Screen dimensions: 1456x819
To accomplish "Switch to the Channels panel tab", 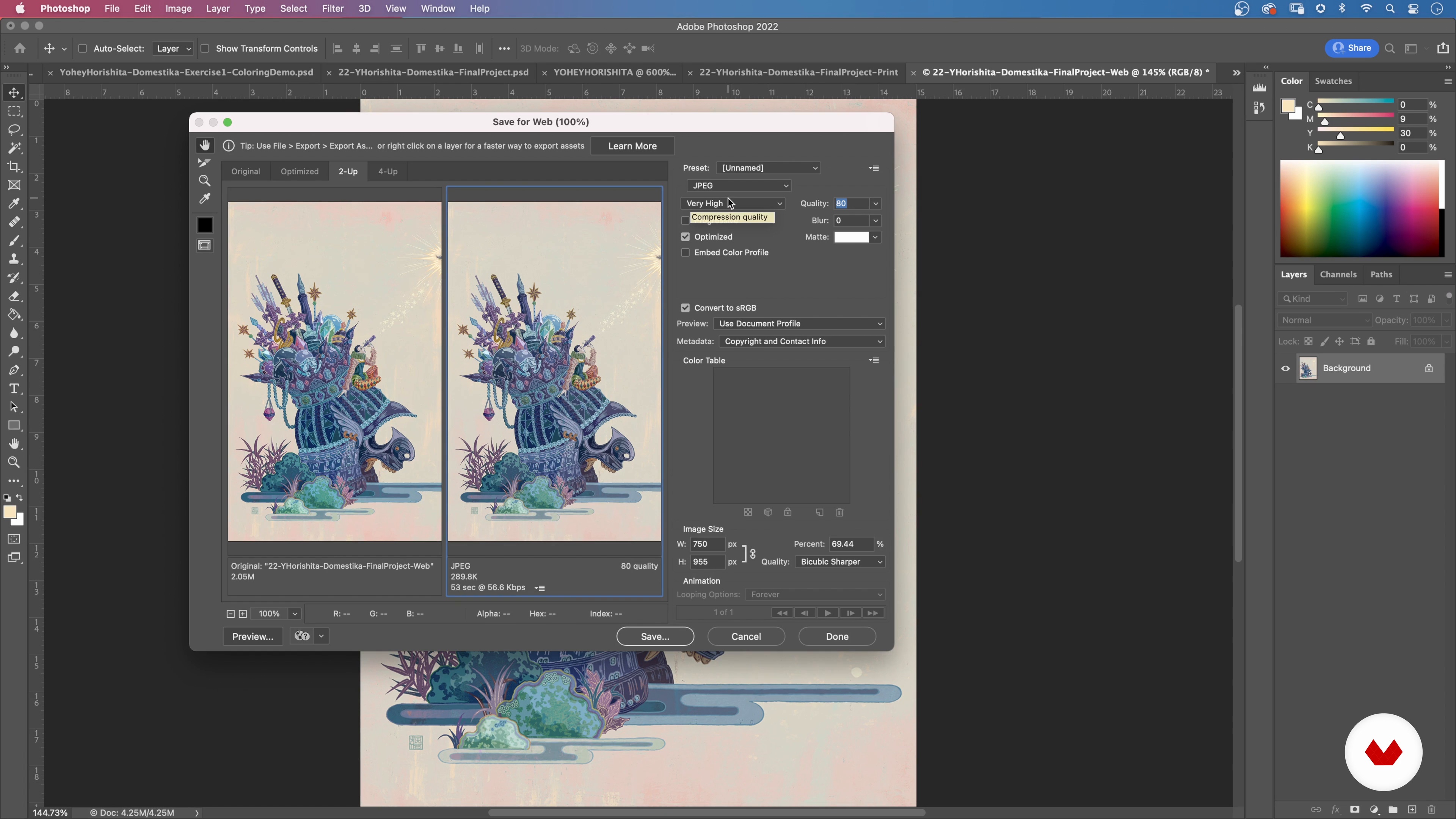I will 1338,274.
